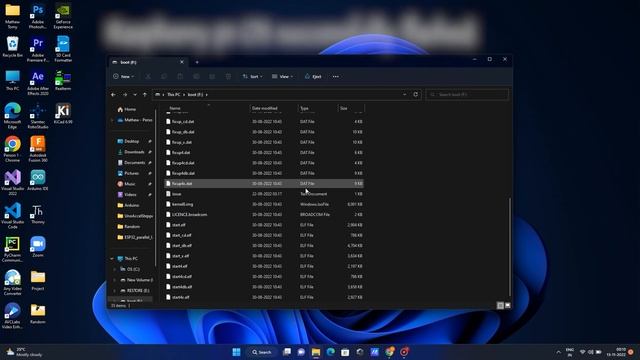Viewport: 640px width, 360px height.
Task: Refresh the folder view
Action: click(416, 95)
